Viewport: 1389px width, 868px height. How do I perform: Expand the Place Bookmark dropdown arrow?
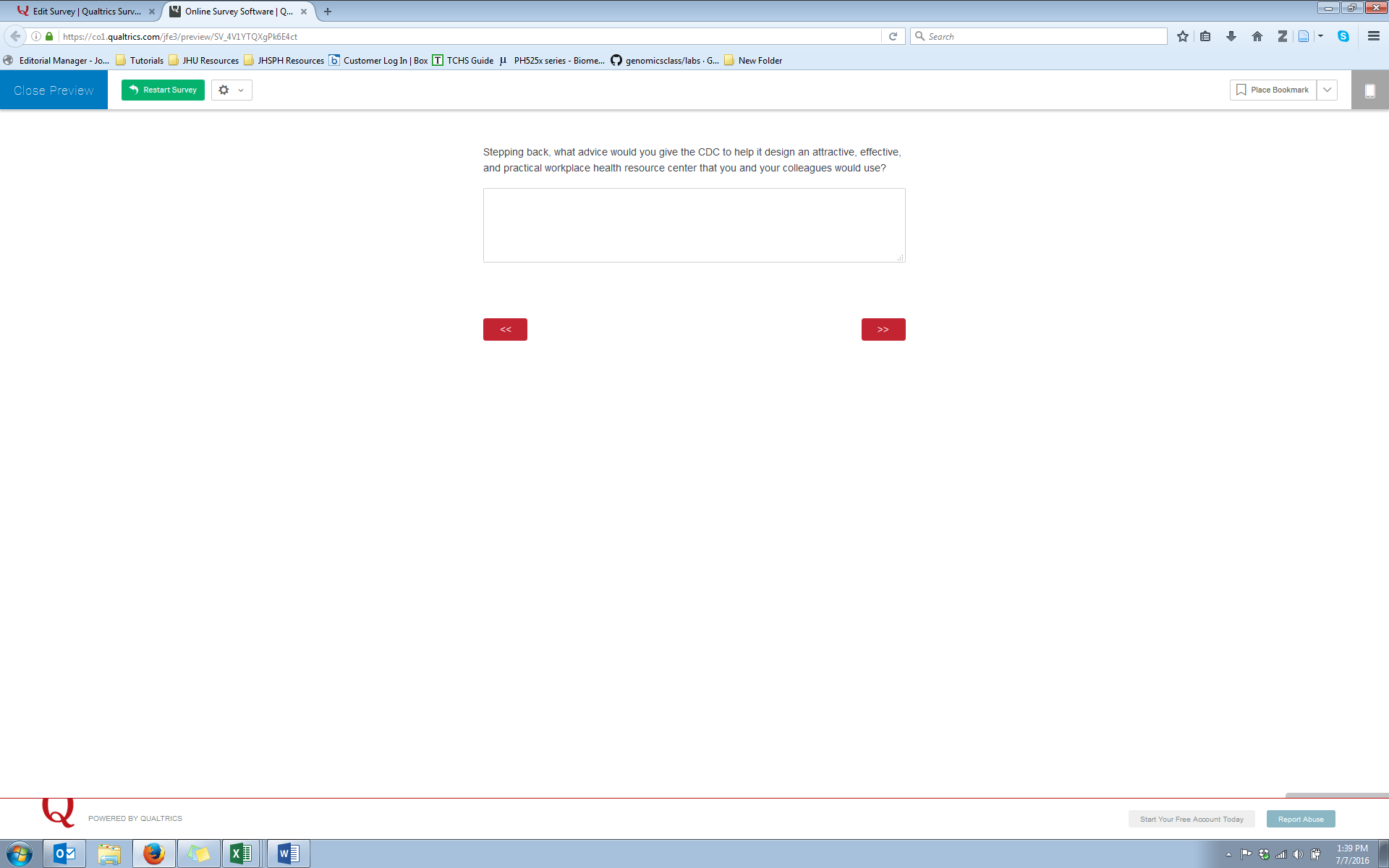tap(1327, 90)
